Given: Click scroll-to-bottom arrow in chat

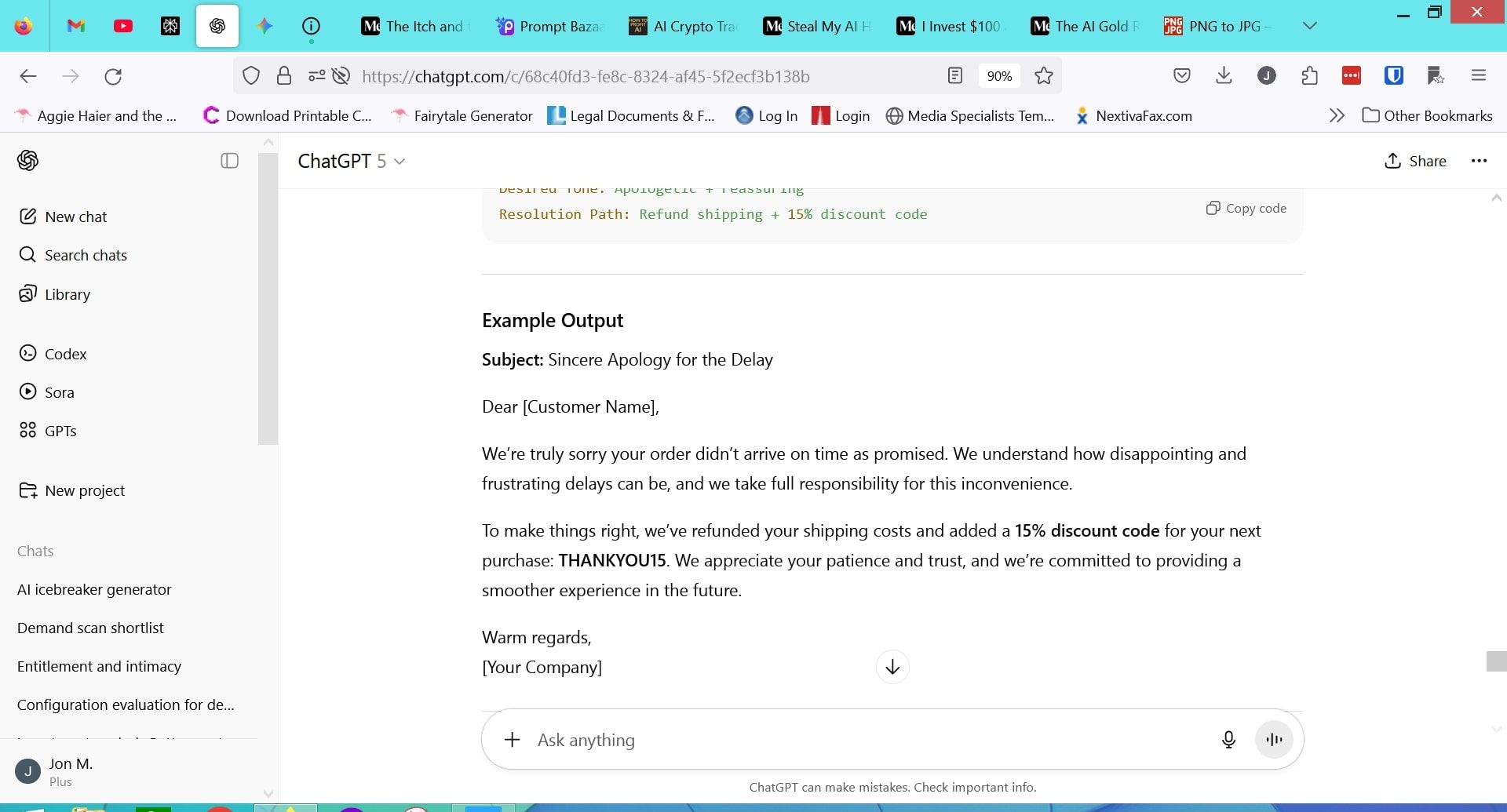Looking at the screenshot, I should tap(892, 667).
